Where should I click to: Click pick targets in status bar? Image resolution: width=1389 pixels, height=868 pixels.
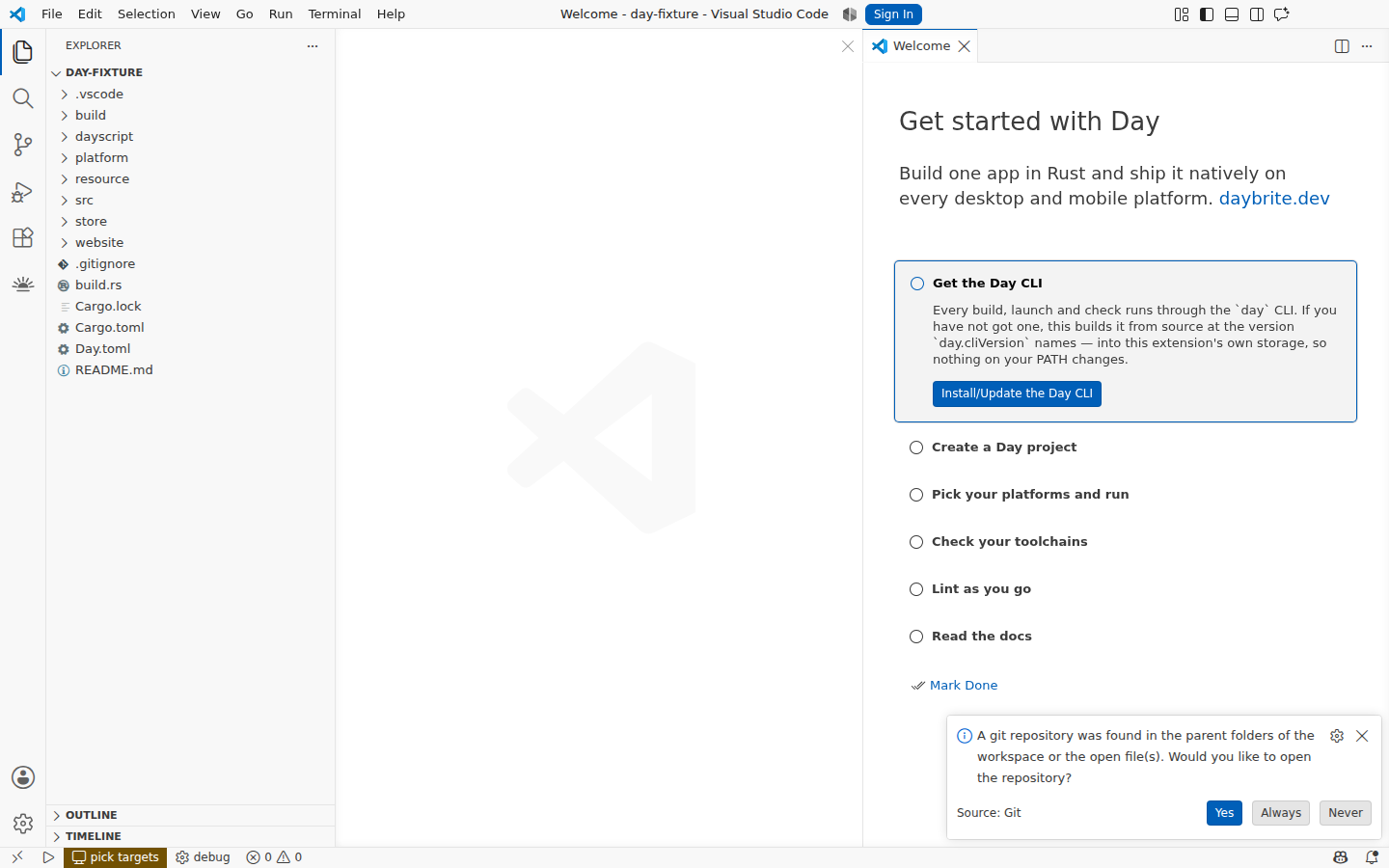(x=116, y=857)
